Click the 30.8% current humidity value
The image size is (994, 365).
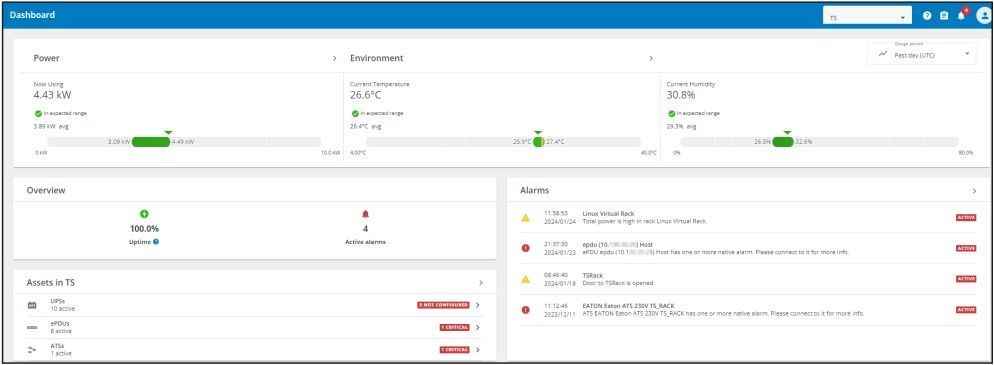[681, 95]
